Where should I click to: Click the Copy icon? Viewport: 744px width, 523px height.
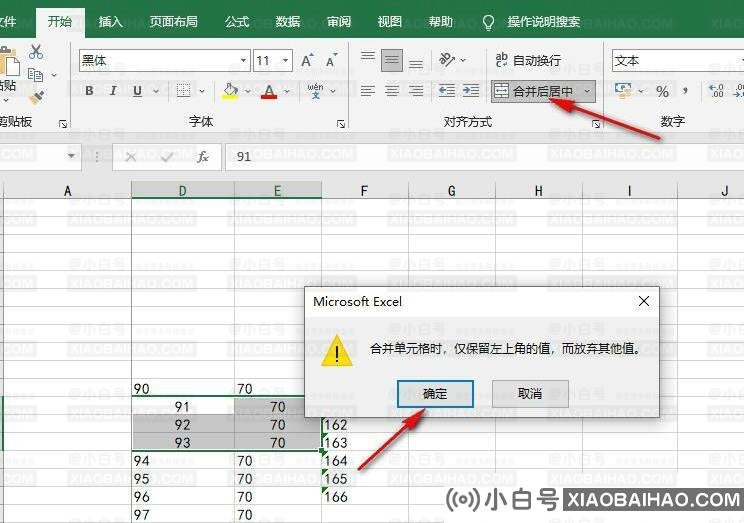click(36, 75)
